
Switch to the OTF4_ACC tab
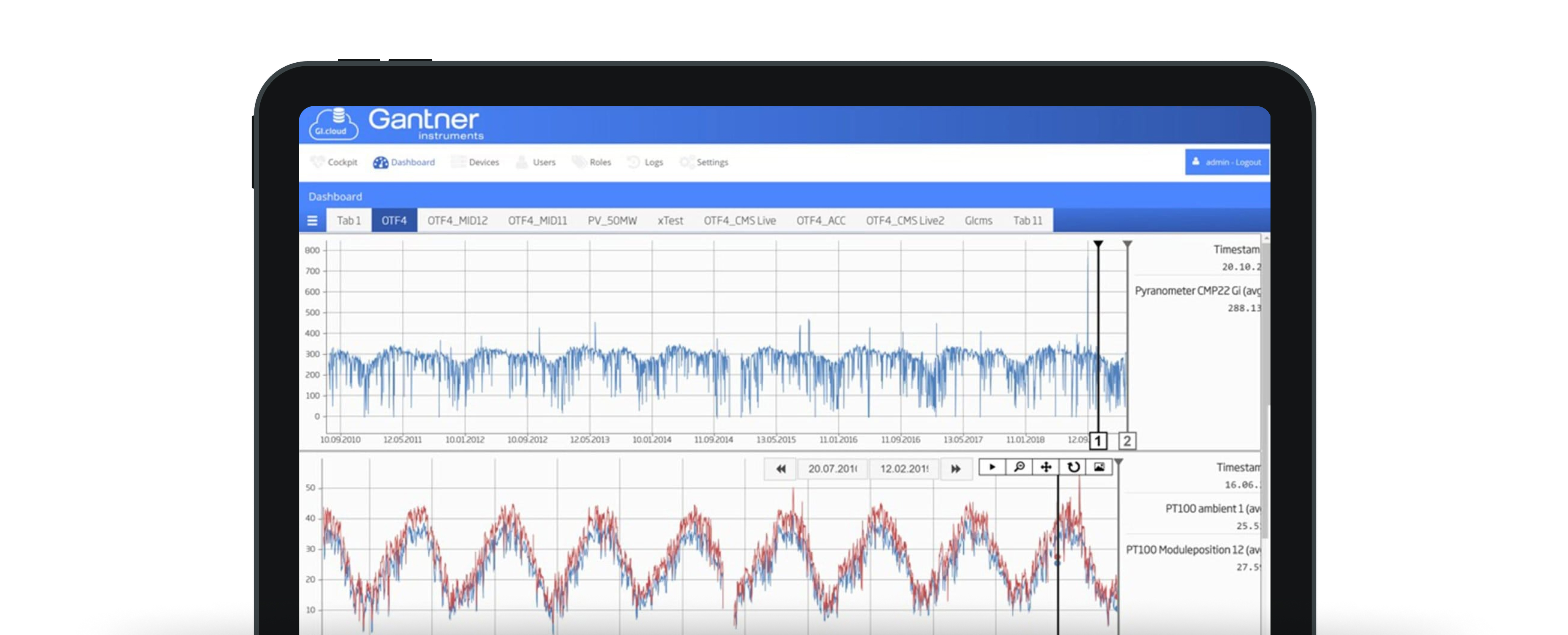click(821, 220)
